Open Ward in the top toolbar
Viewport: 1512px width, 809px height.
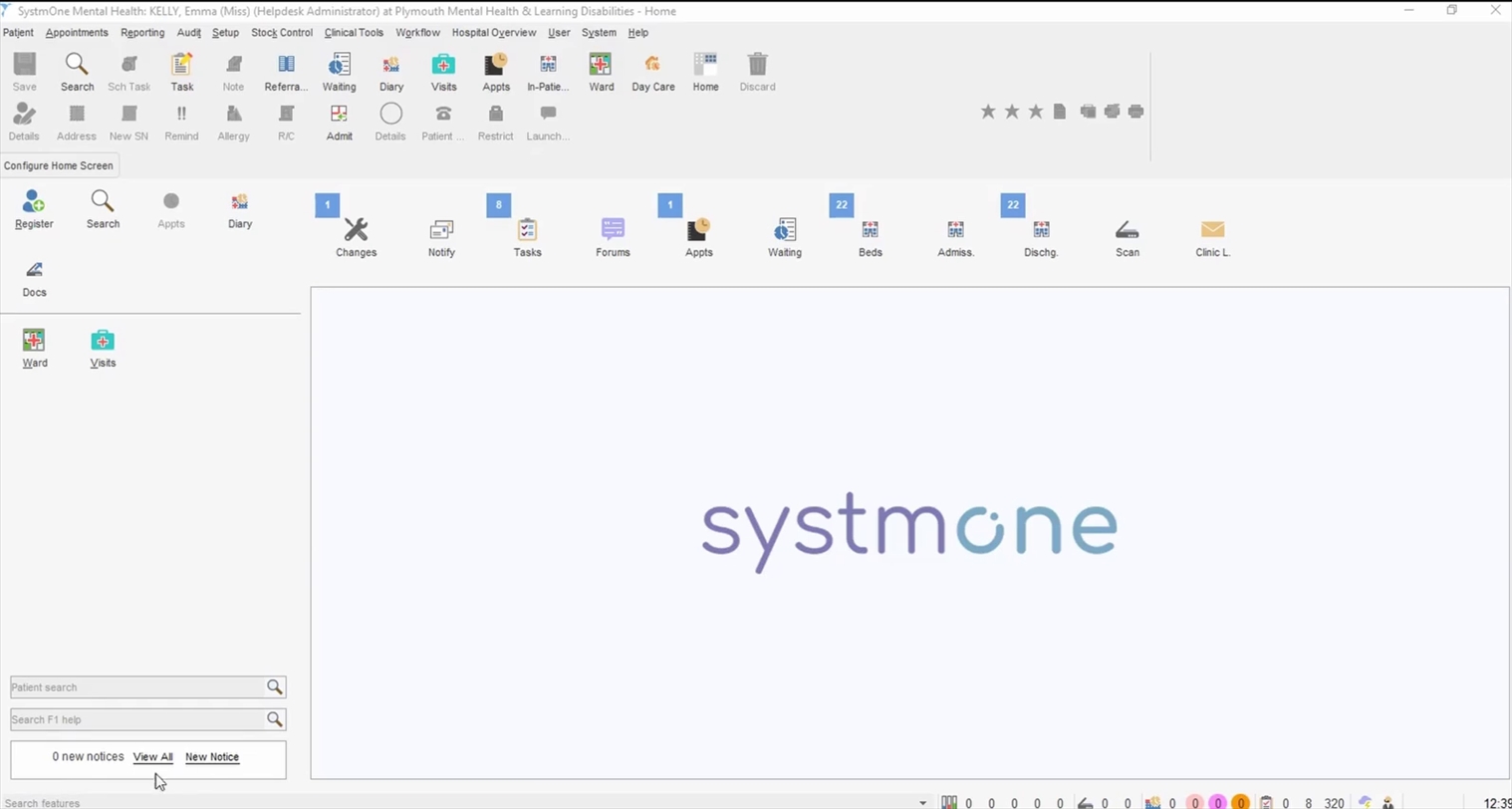pos(601,72)
